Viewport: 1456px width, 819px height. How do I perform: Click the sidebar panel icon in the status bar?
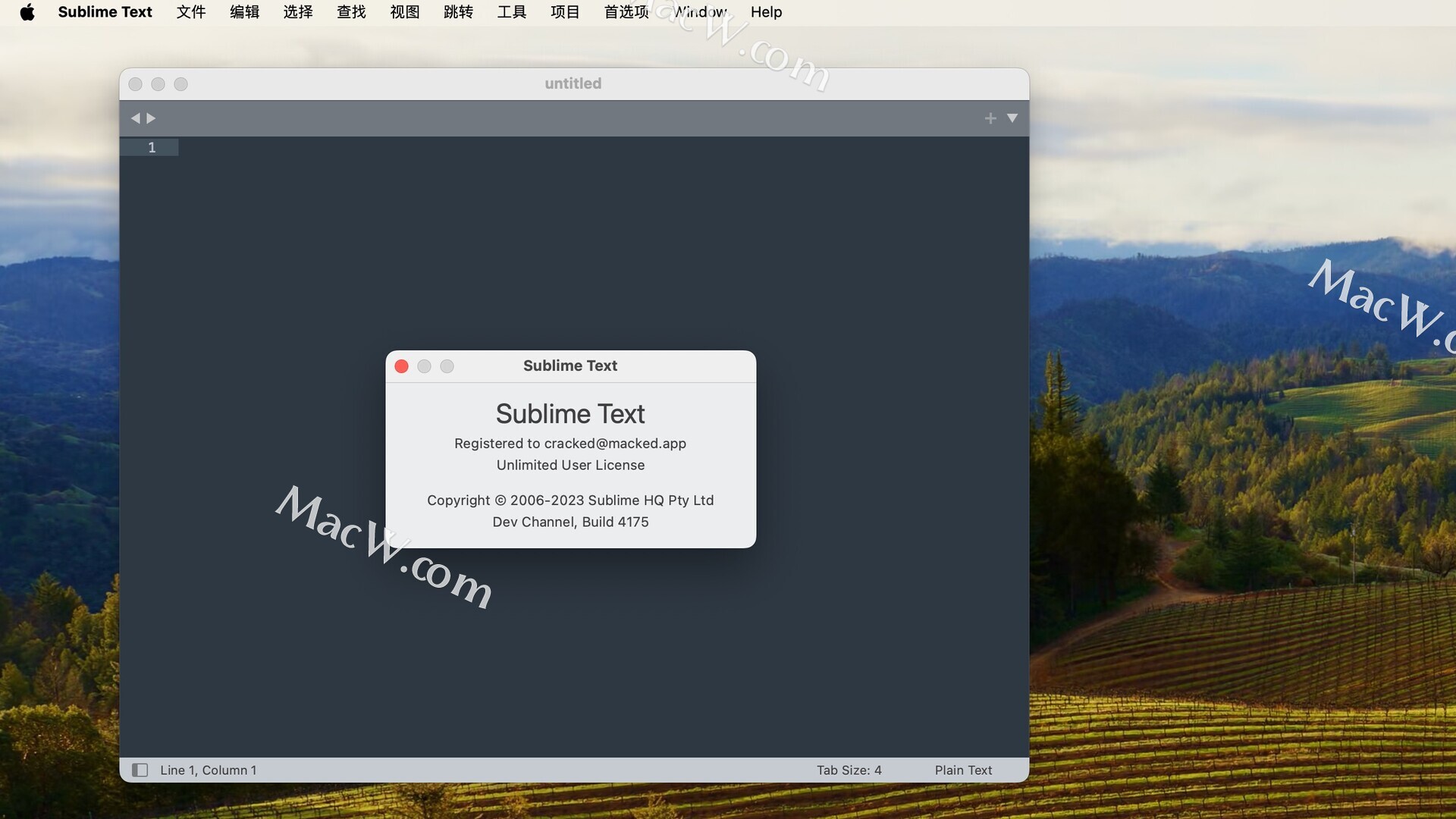(140, 770)
